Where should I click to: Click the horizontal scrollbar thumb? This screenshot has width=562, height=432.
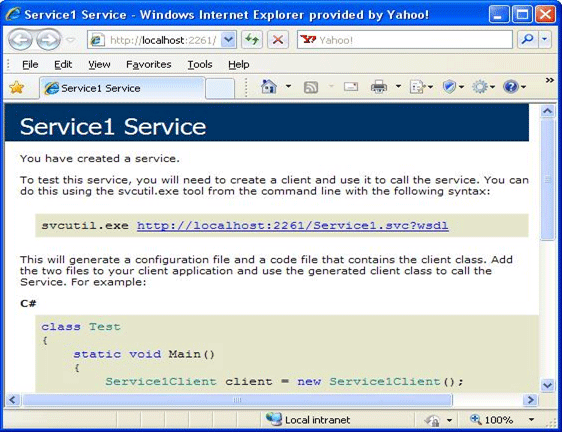(237, 400)
